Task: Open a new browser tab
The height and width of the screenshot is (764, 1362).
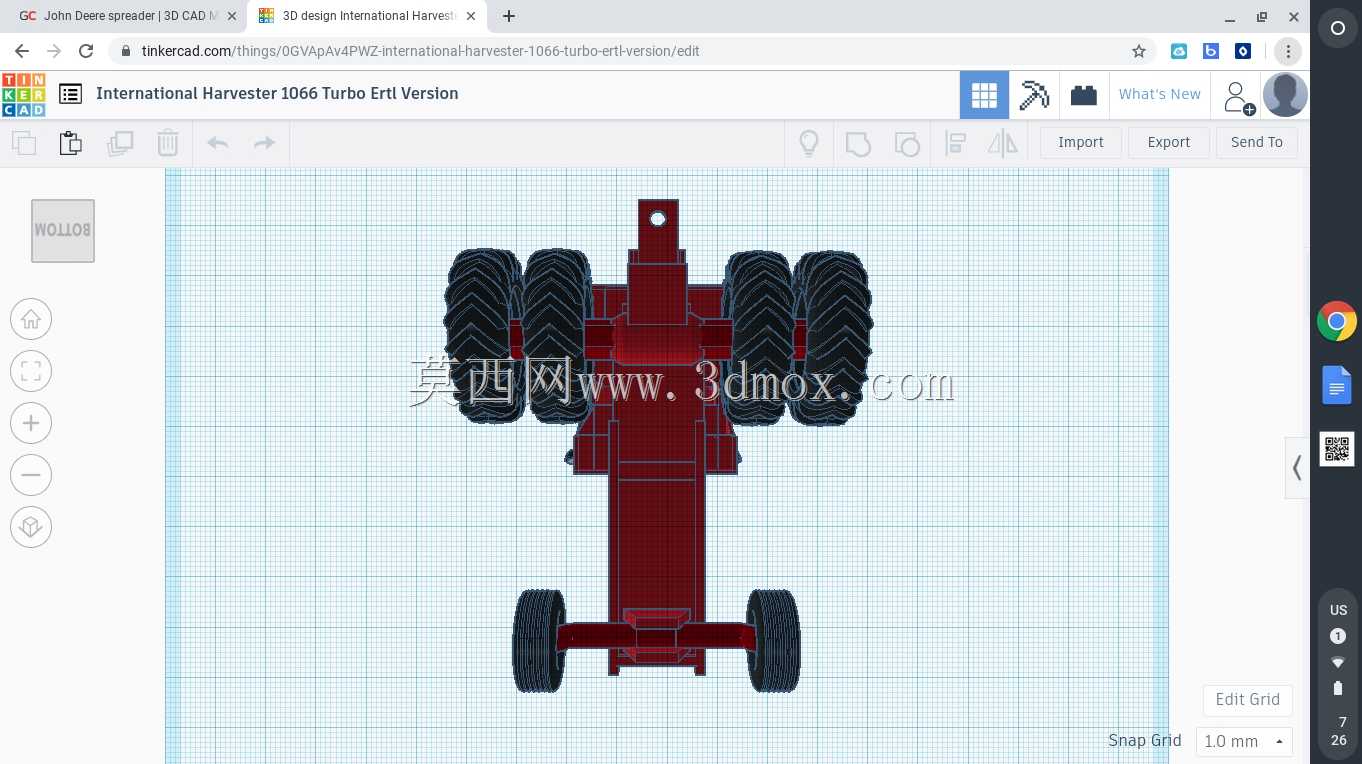Action: click(509, 16)
